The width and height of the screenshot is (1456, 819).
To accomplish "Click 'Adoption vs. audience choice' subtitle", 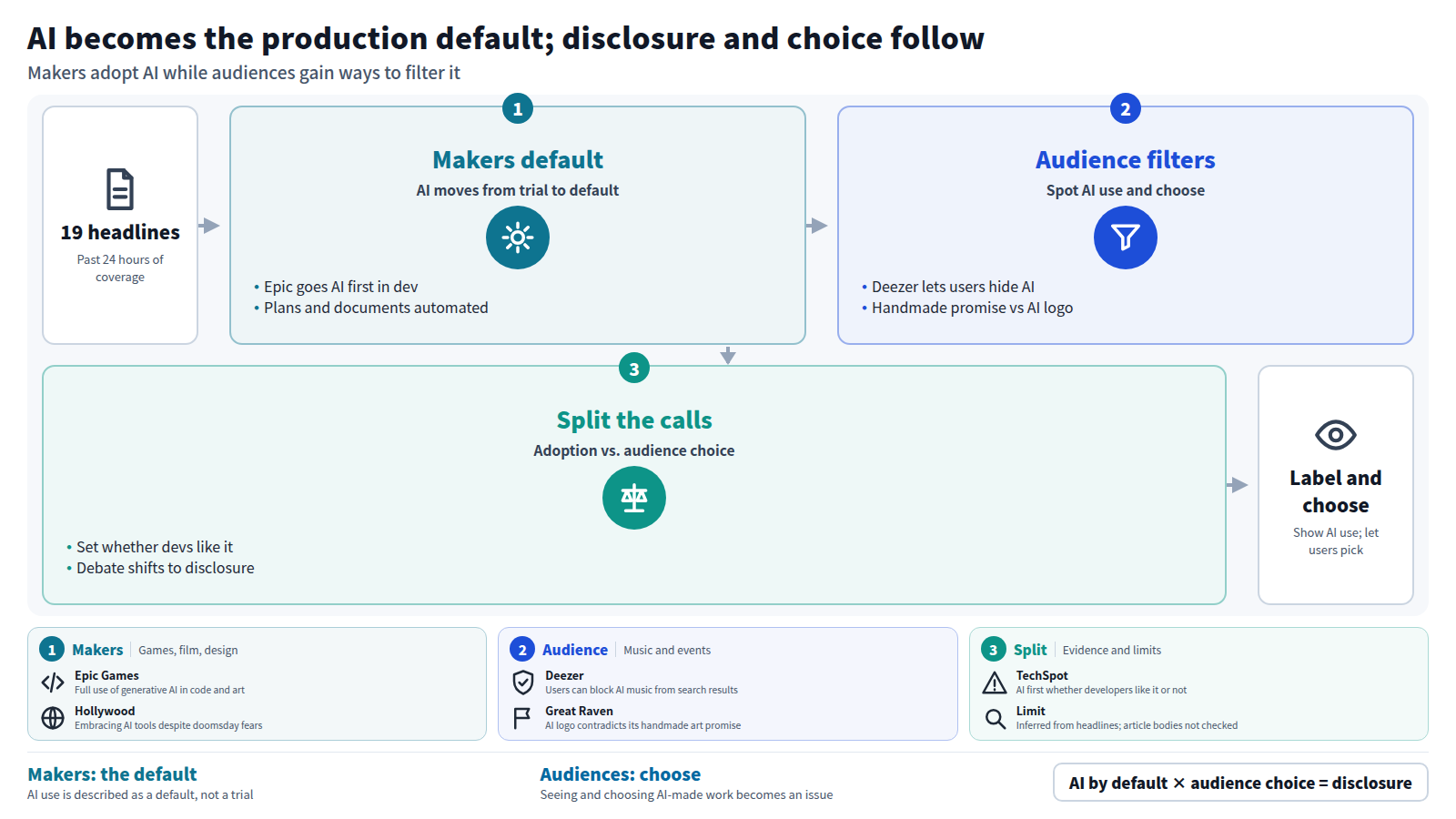I will click(x=634, y=450).
